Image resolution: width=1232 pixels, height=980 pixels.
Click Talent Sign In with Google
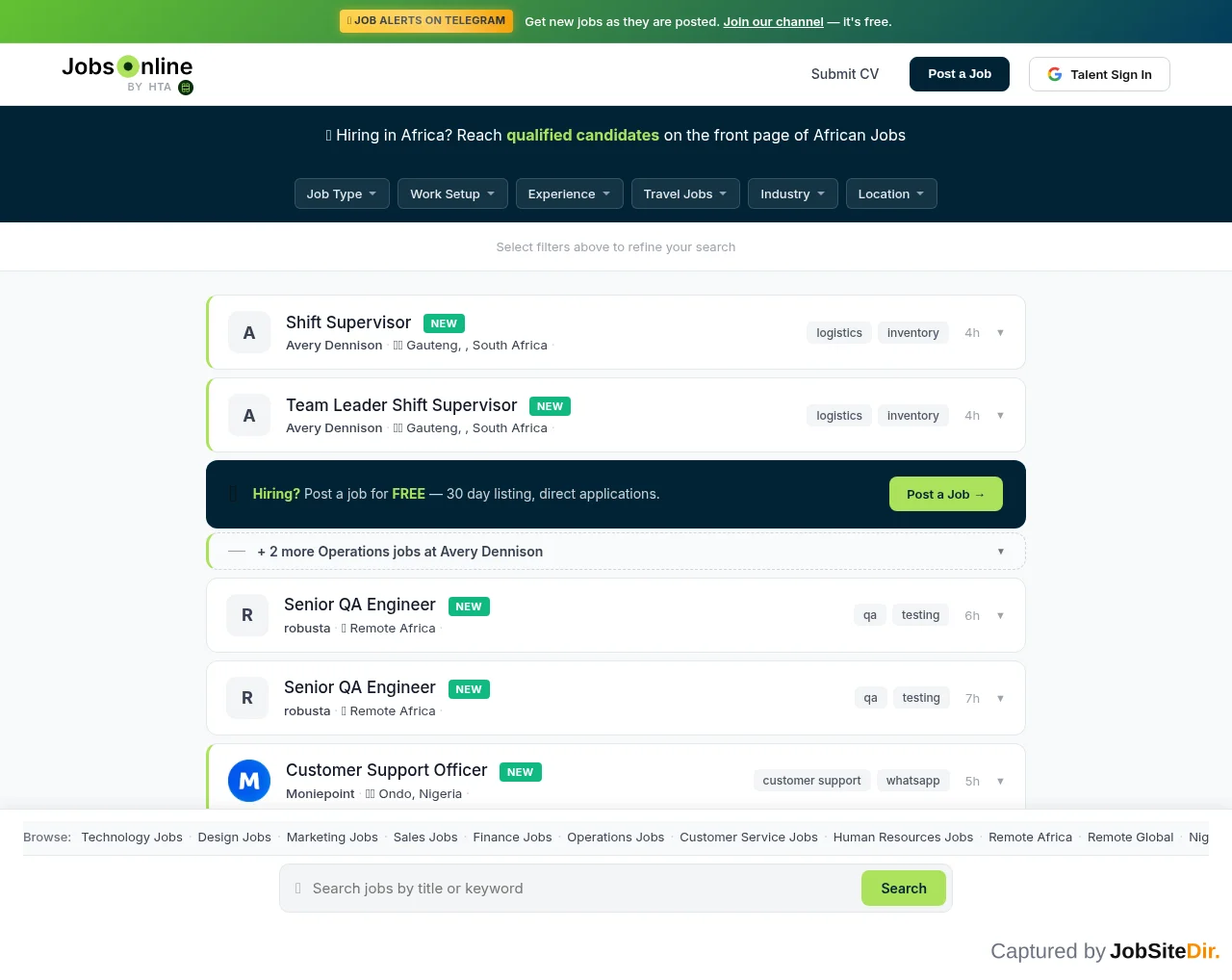pos(1099,74)
